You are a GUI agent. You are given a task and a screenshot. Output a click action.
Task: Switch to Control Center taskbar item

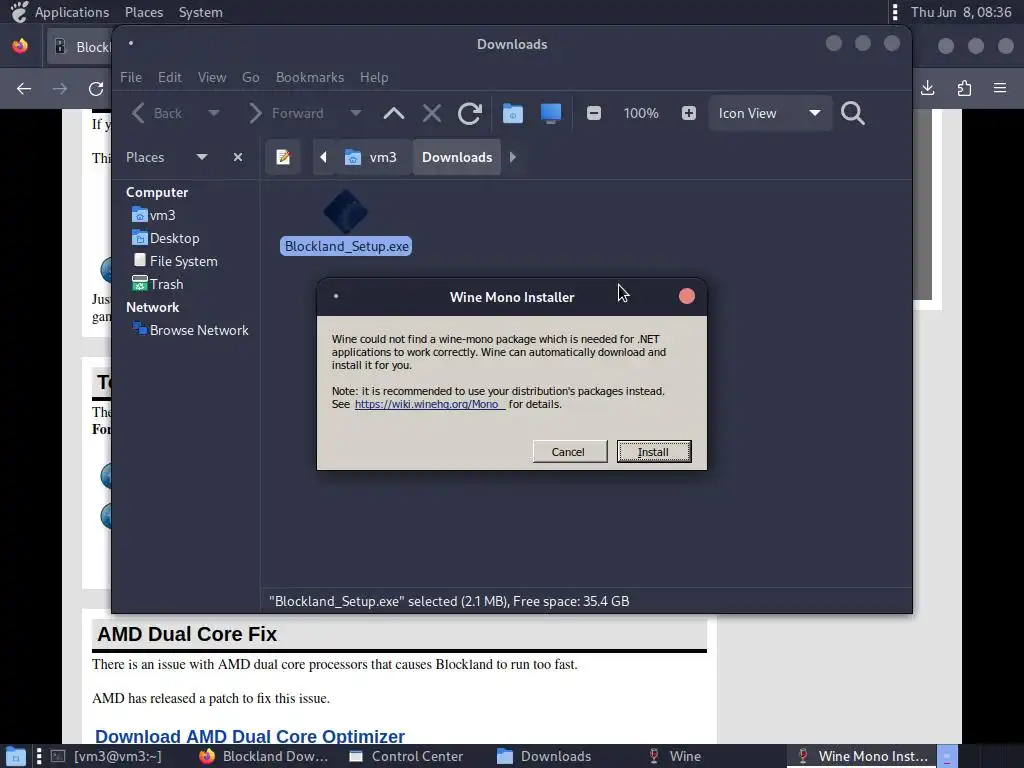[x=406, y=756]
